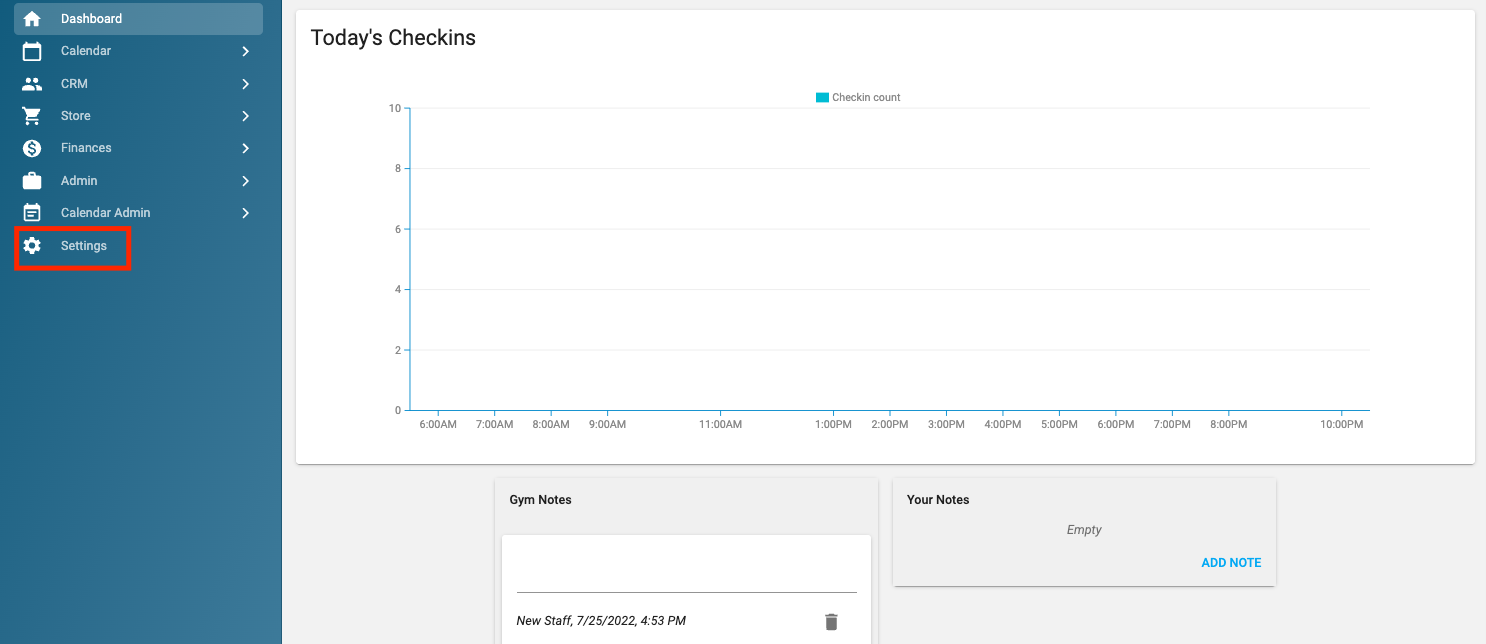Screen dimensions: 1486x644
Task: Toggle the Checkin count legend swatch
Action: pos(822,98)
